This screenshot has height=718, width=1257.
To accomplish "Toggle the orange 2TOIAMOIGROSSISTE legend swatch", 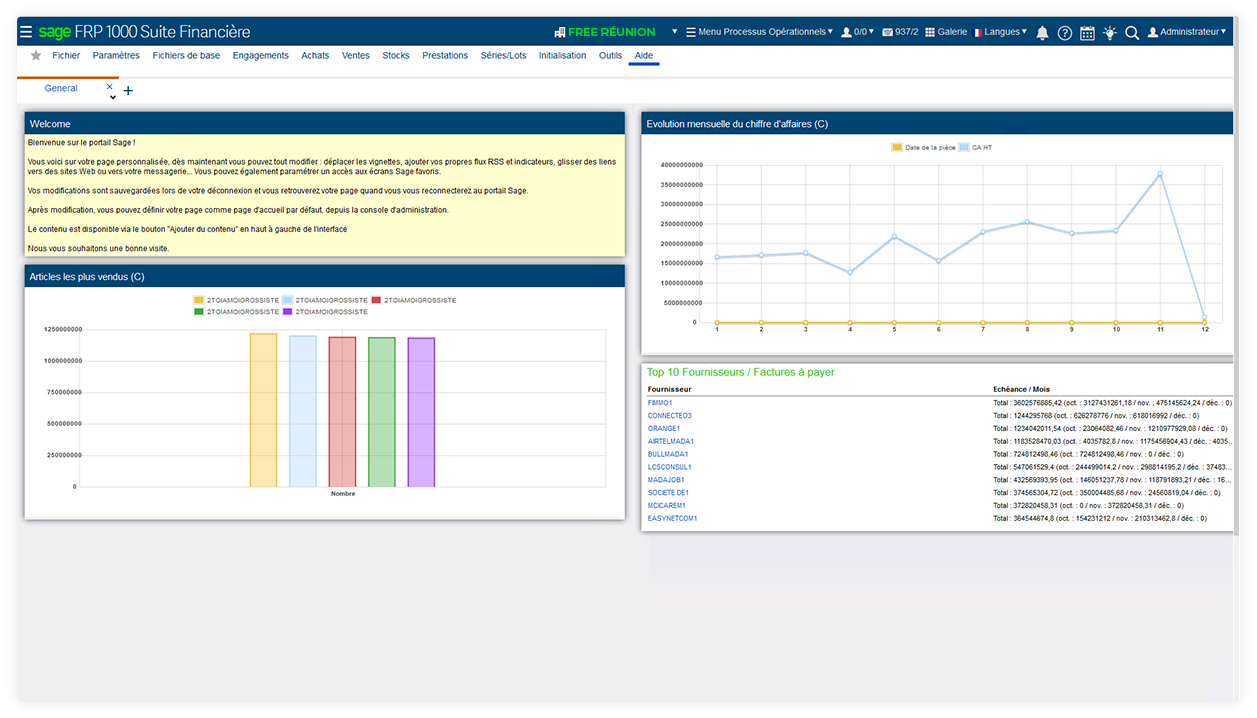I will click(x=199, y=300).
